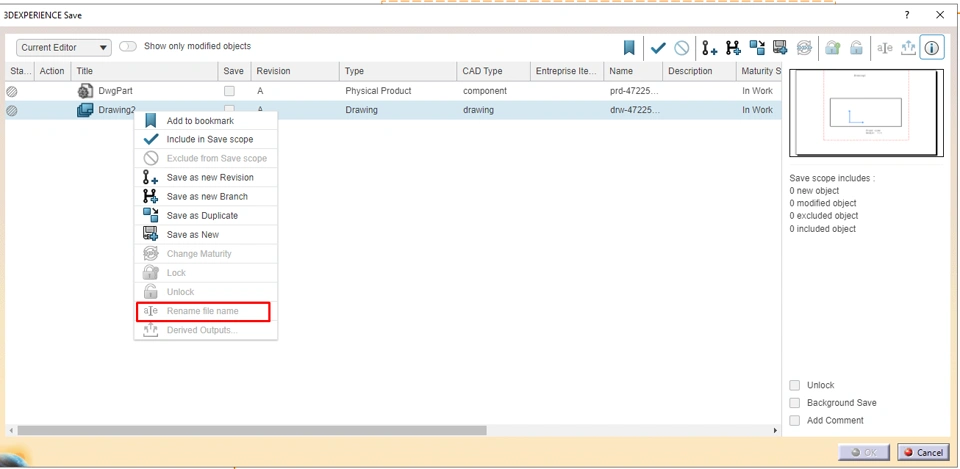The width and height of the screenshot is (960, 469).
Task: Sort by the Action column header
Action: 53,71
